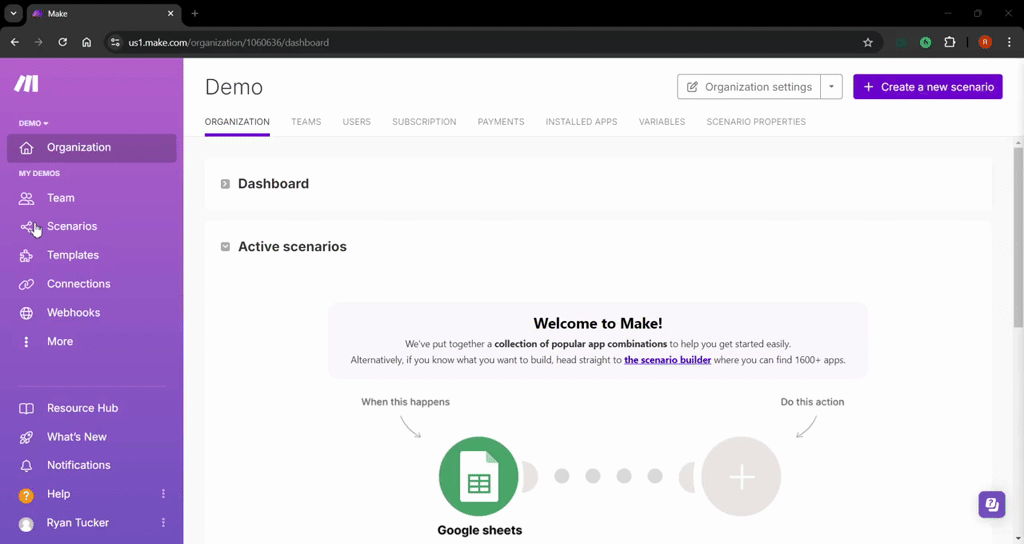Open Organization settings dropdown arrow
The width and height of the screenshot is (1024, 544).
point(831,87)
